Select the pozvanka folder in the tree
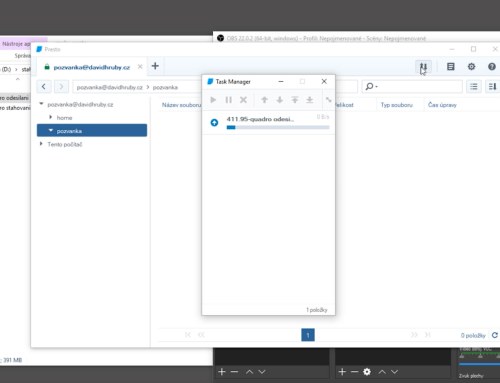The height and width of the screenshot is (383, 500). [x=92, y=130]
